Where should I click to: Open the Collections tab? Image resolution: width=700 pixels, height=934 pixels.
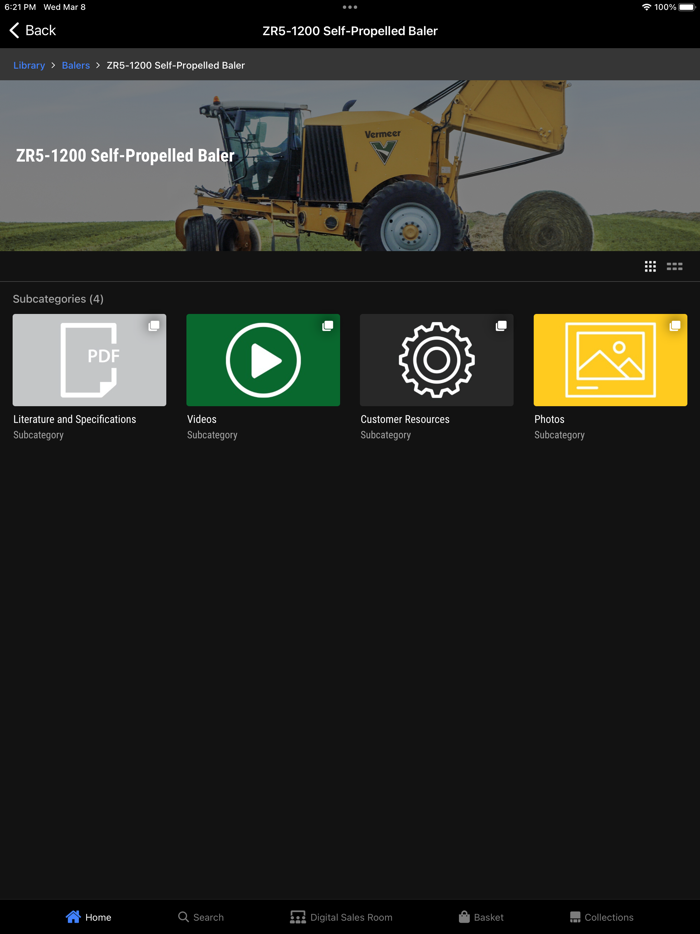pyautogui.click(x=601, y=917)
